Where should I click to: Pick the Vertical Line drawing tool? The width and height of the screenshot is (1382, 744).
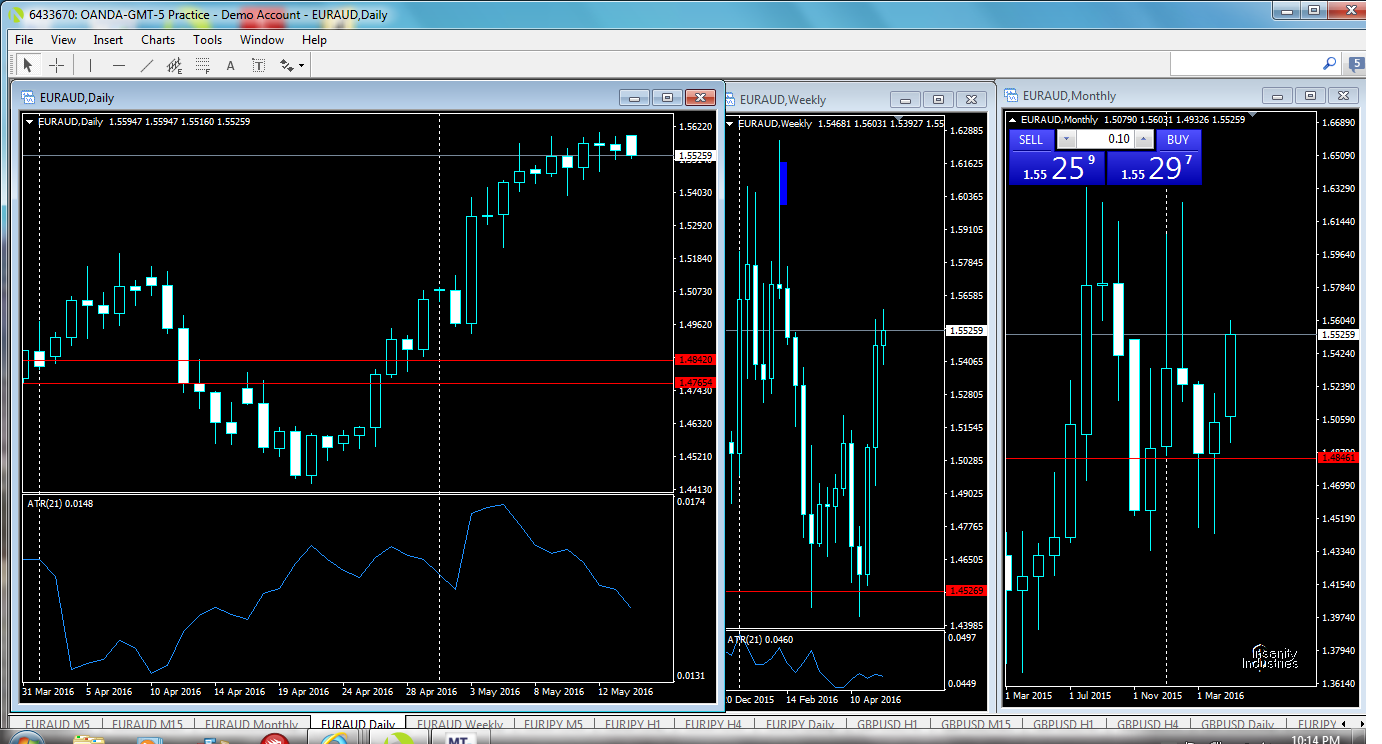click(x=91, y=65)
